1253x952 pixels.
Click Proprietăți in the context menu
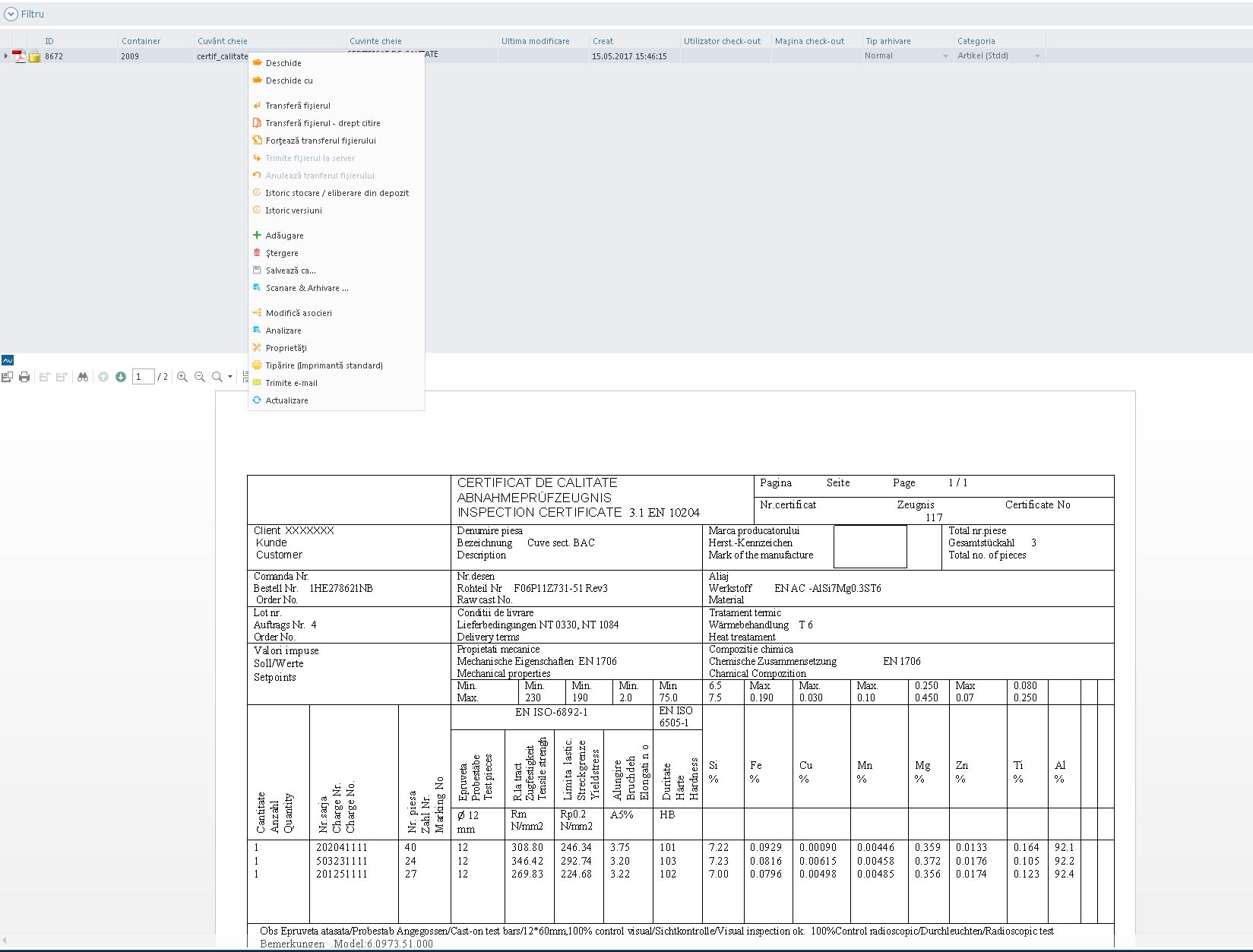point(286,348)
